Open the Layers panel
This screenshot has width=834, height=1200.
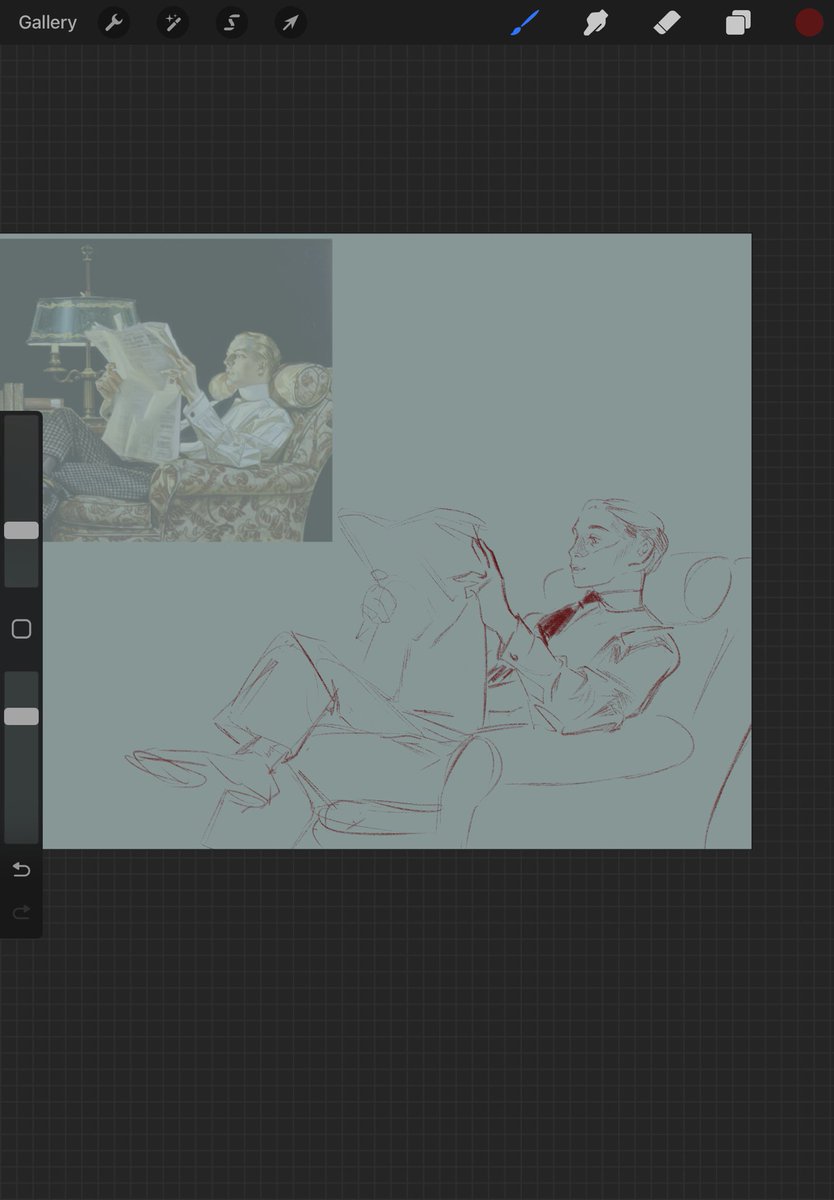click(738, 22)
